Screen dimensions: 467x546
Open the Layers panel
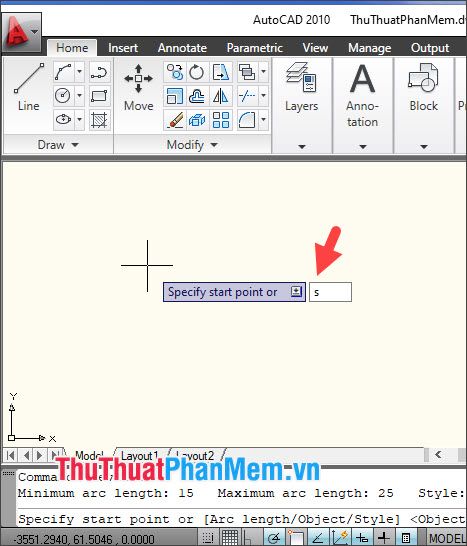(302, 87)
